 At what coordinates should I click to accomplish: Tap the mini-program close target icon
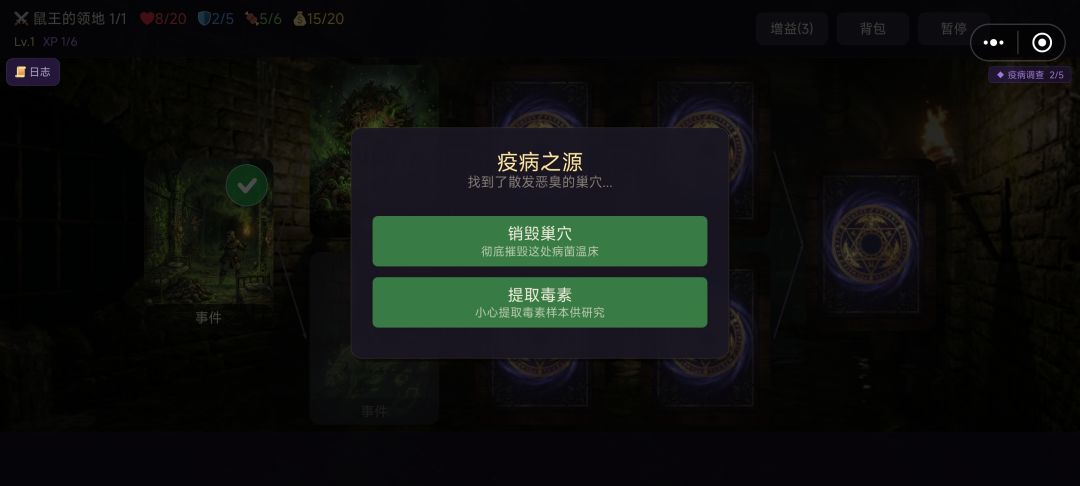pyautogui.click(x=1042, y=43)
